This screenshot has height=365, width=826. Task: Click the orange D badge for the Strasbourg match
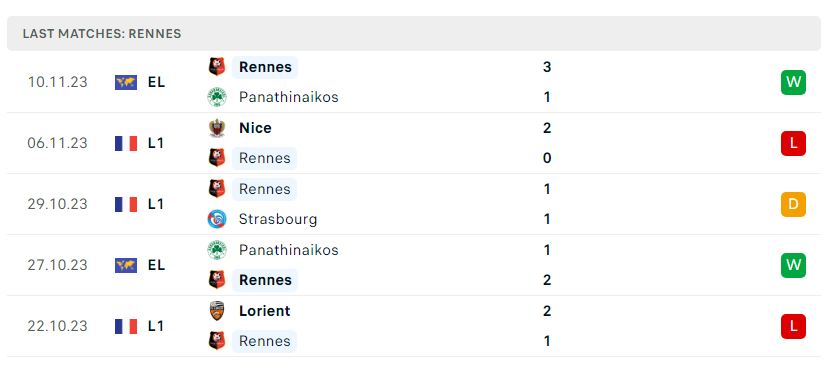click(x=793, y=204)
